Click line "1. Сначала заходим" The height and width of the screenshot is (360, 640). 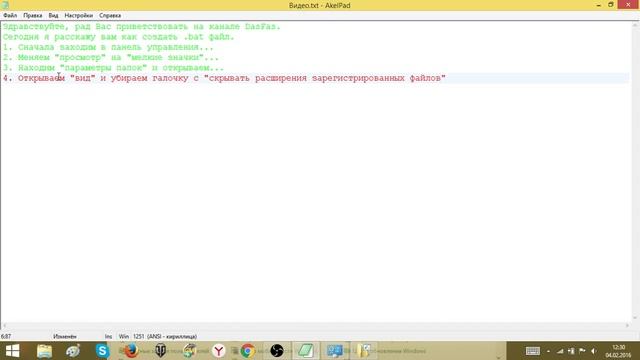[108, 47]
